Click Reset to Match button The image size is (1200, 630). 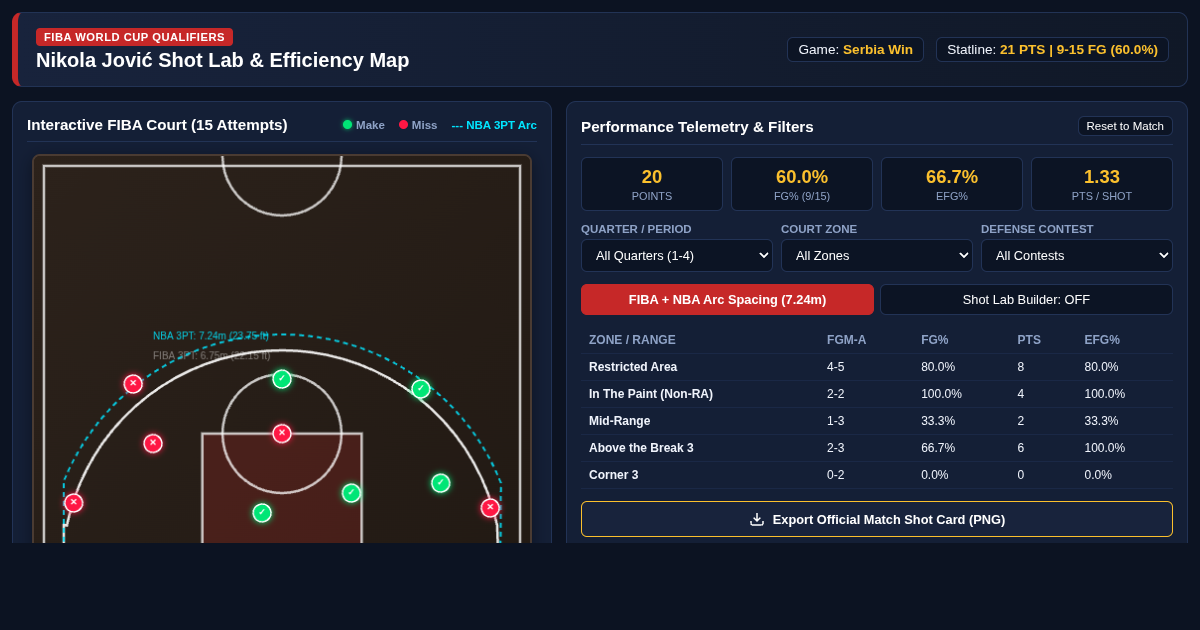coord(1125,126)
